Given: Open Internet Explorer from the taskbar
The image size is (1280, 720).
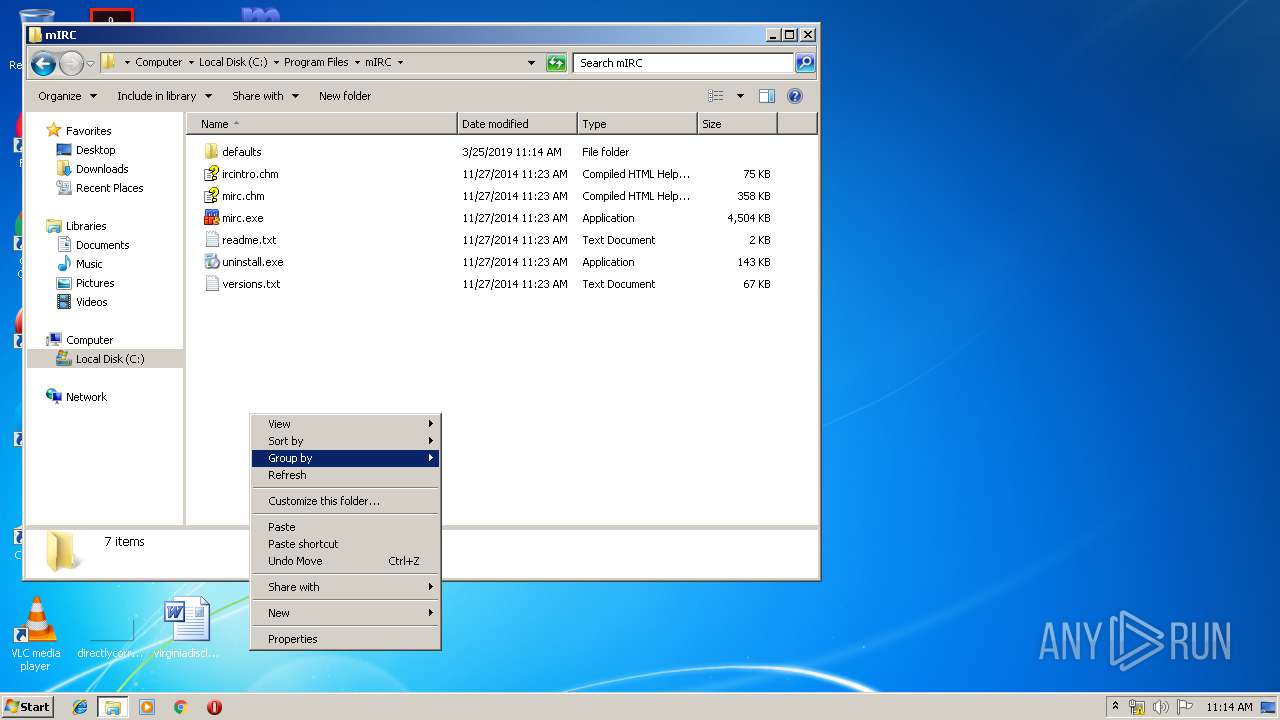Looking at the screenshot, I should [x=80, y=707].
